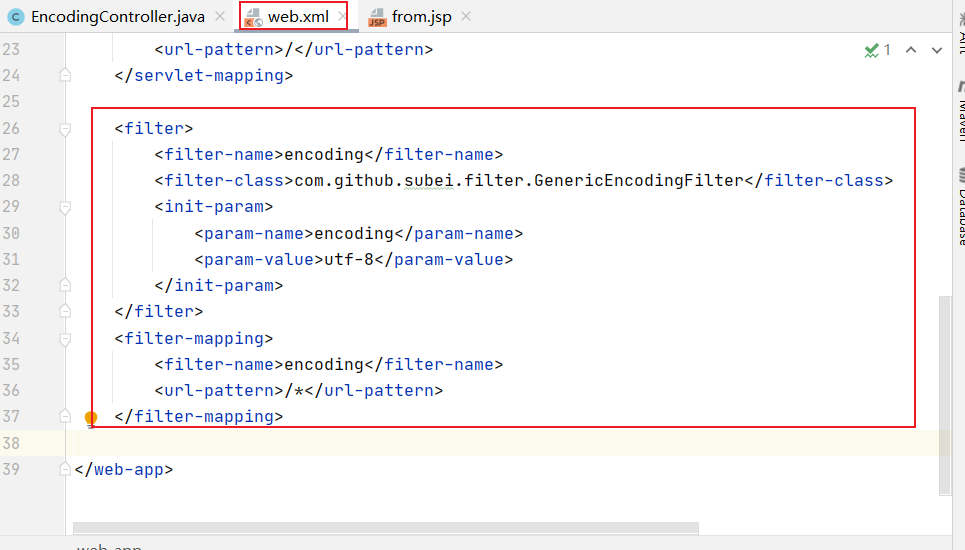965x550 pixels.
Task: Open the Database tool window
Action: [x=961, y=208]
